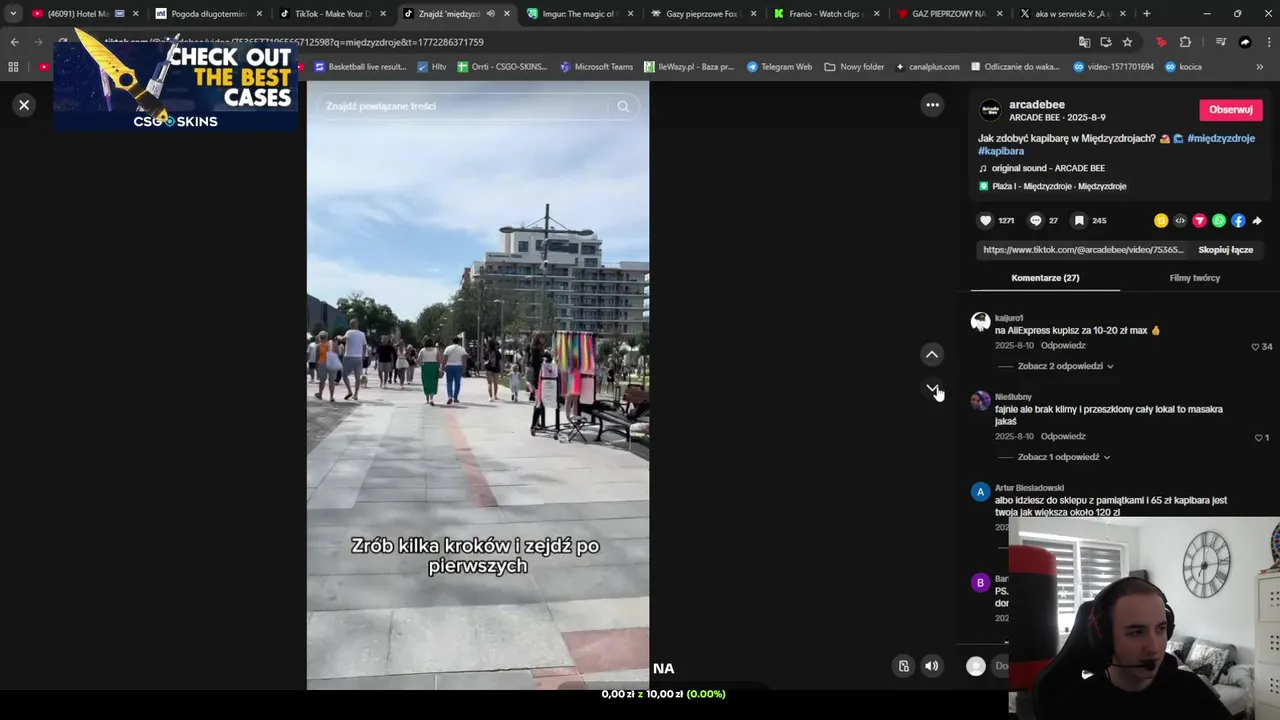Translate page with translate icon
The height and width of the screenshot is (720, 1280).
pyautogui.click(x=1084, y=42)
